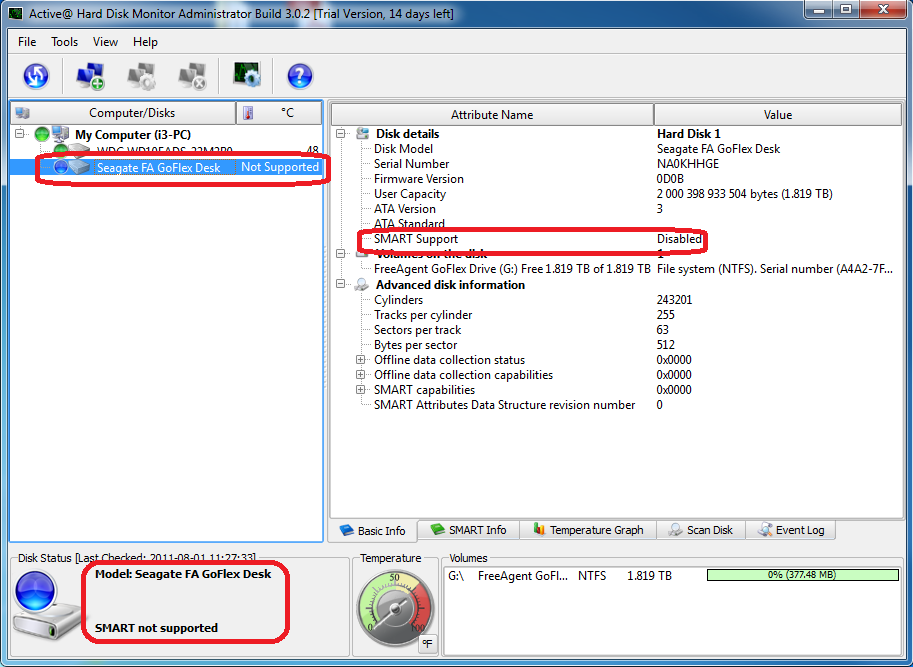The image size is (913, 667).
Task: Click the large disk status icon
Action: [x=47, y=604]
